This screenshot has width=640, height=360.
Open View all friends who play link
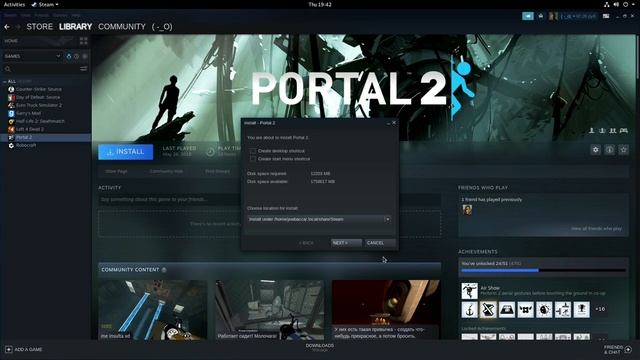[x=596, y=229]
